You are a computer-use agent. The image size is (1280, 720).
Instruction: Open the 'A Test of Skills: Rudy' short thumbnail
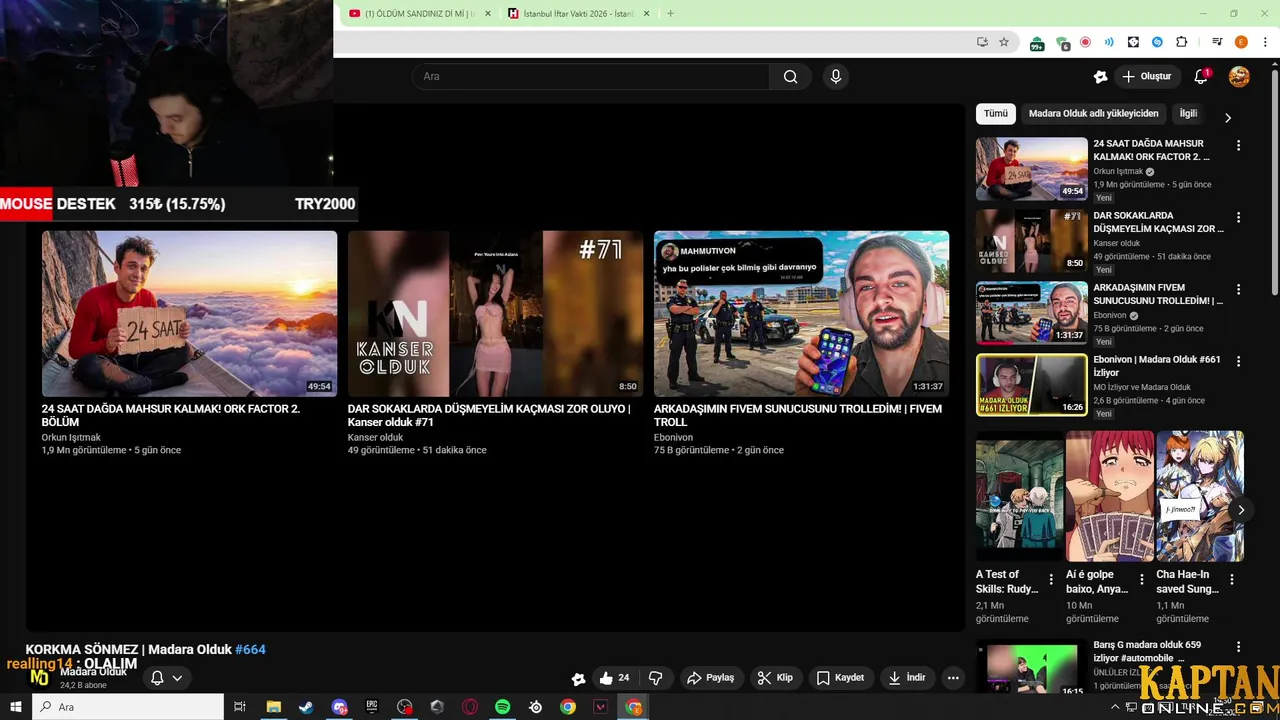[x=1019, y=496]
